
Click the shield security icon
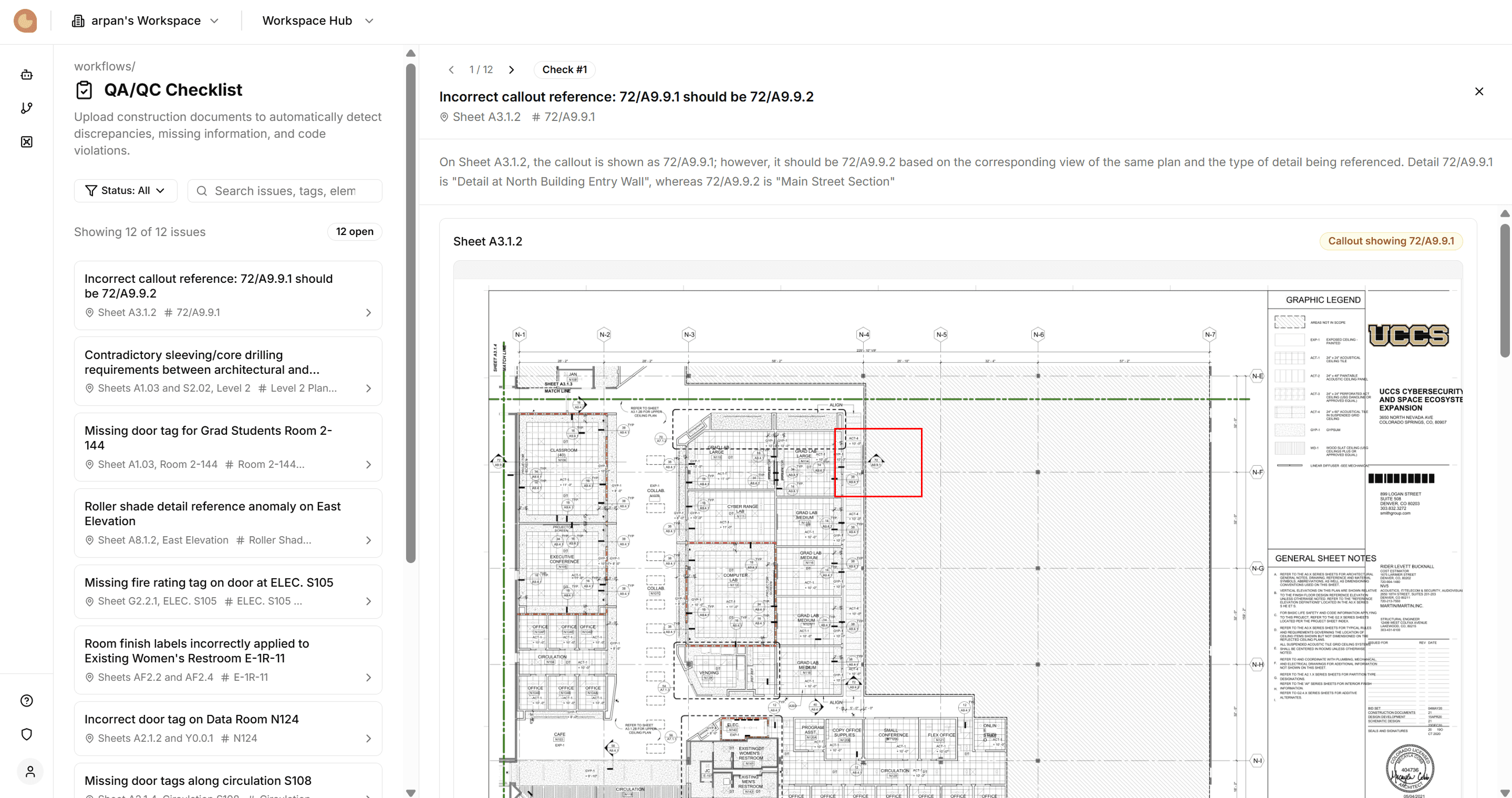coord(26,734)
